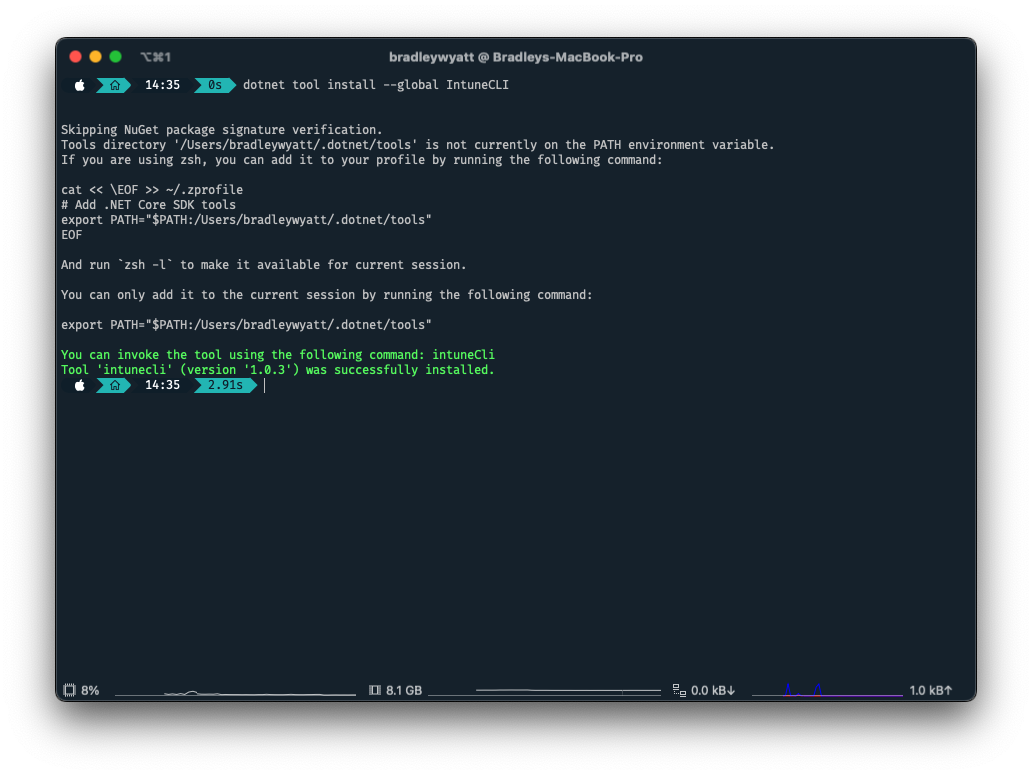Click the Tools directory PATH warning line
Viewport: 1032px width, 775px height.
pos(418,145)
